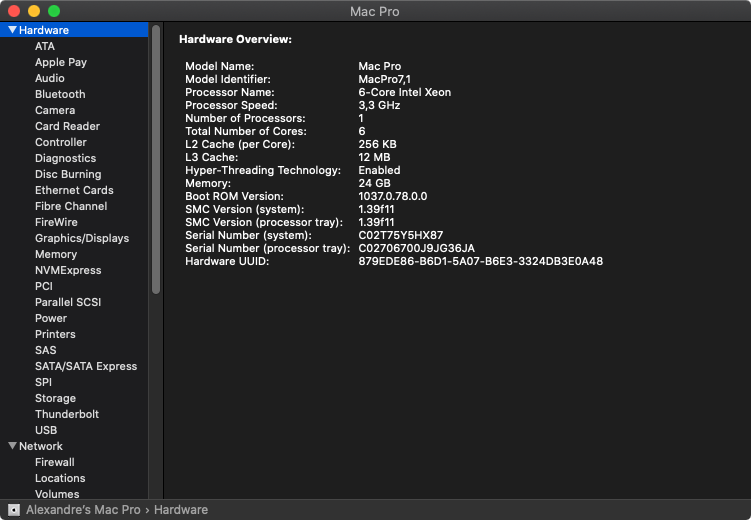The width and height of the screenshot is (751, 520).
Task: Click Boot ROM version 1037.0.78.0.0
Action: click(393, 196)
